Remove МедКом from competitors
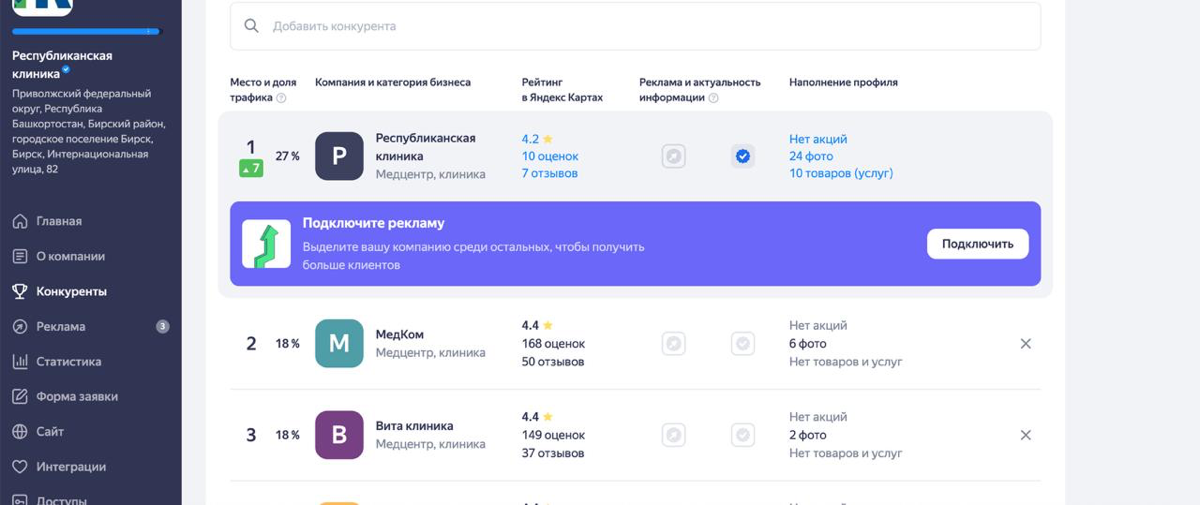 pyautogui.click(x=1025, y=343)
